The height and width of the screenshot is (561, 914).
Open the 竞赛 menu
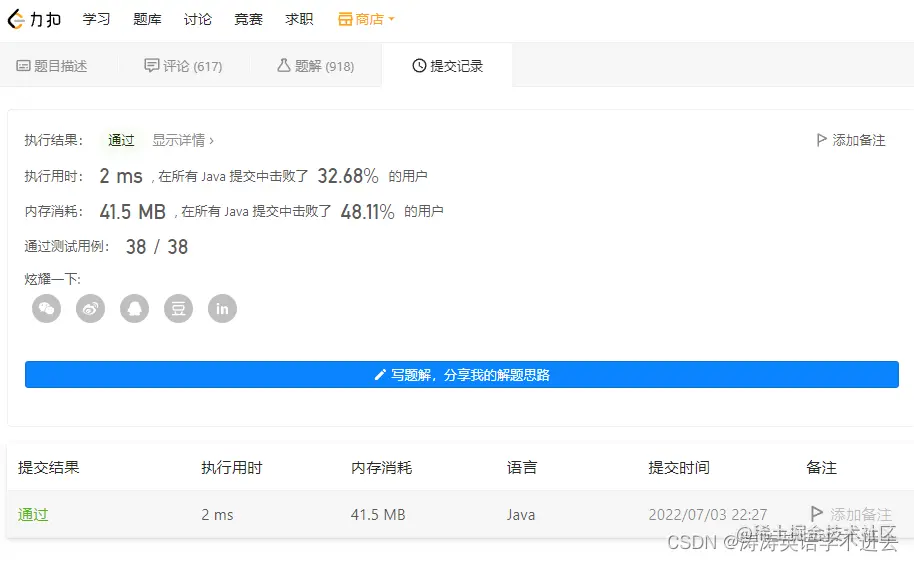point(248,19)
